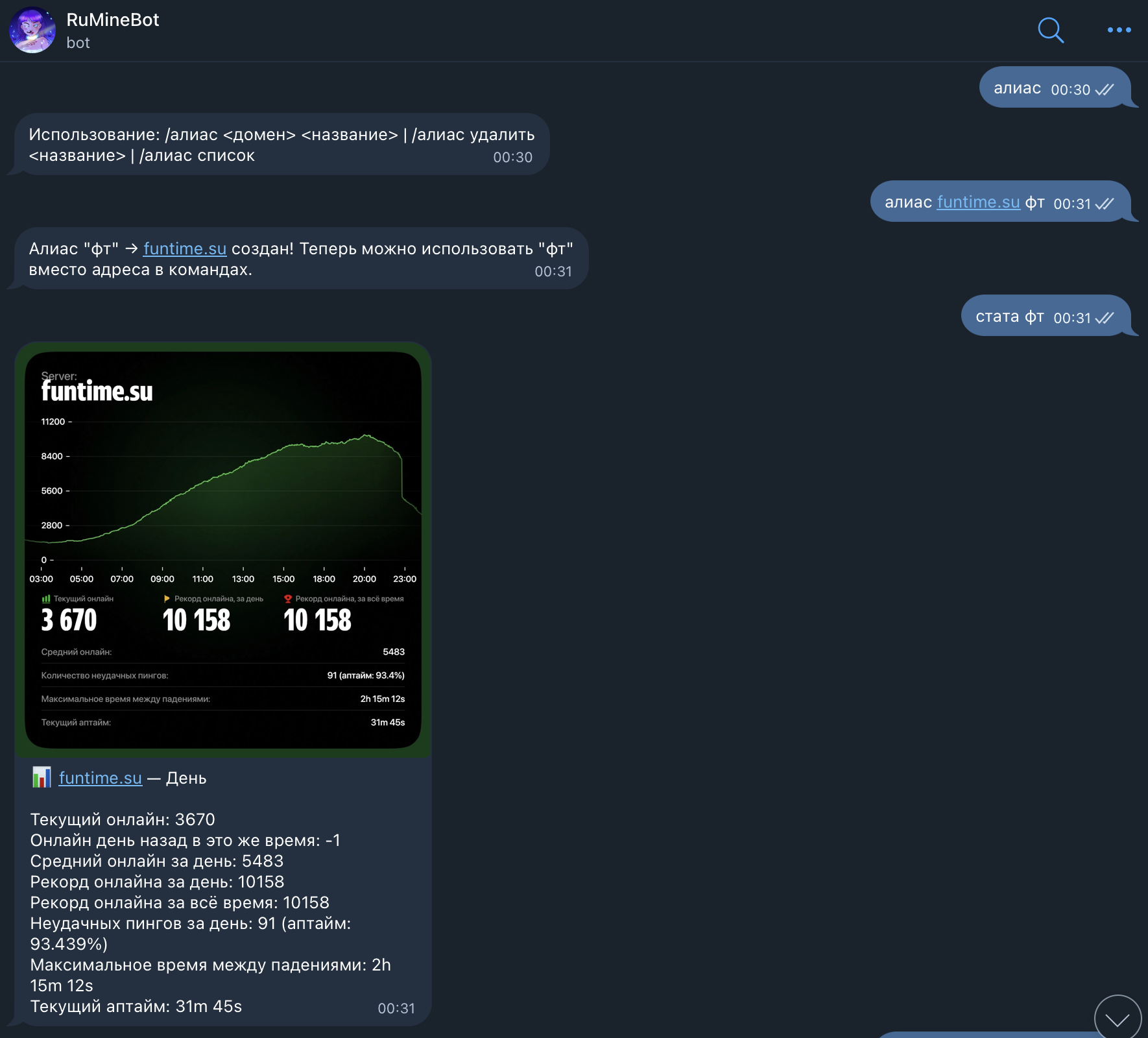
Task: Click the bar chart emoji in the stats caption
Action: coord(42,777)
